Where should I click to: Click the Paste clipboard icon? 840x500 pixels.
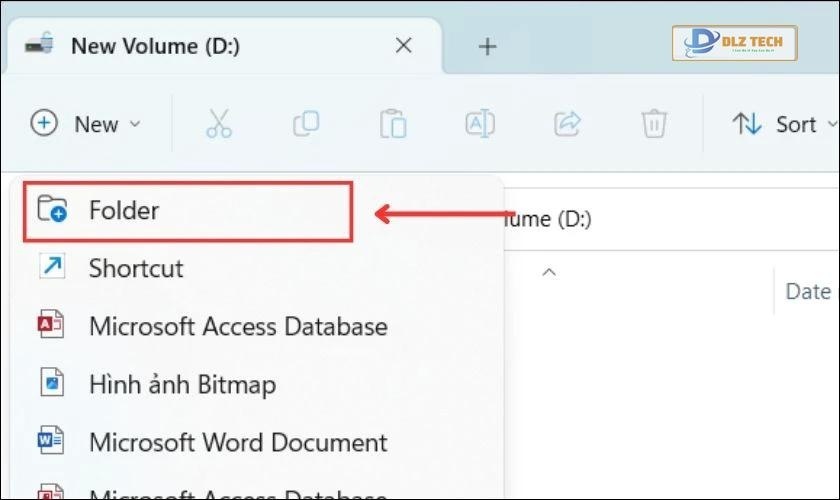pos(392,124)
